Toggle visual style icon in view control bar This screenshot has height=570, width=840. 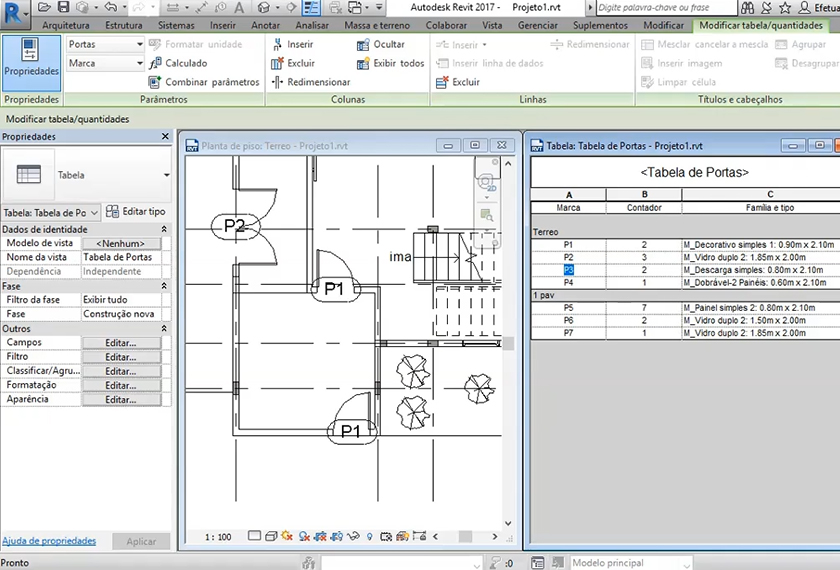[x=270, y=537]
